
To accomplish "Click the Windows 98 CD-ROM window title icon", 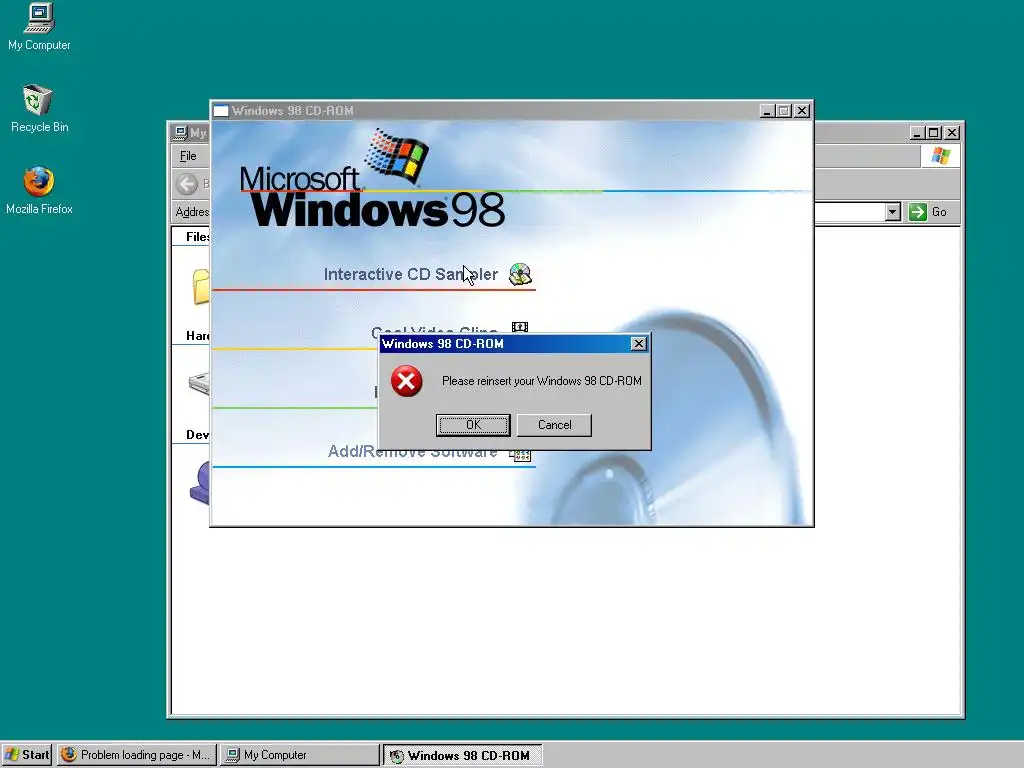I will click(221, 111).
